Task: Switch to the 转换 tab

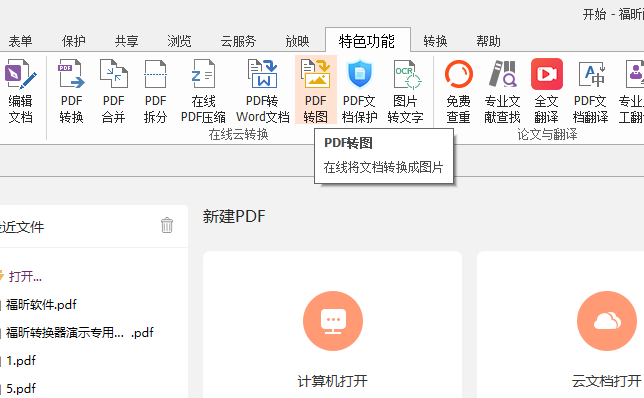Action: coord(435,41)
